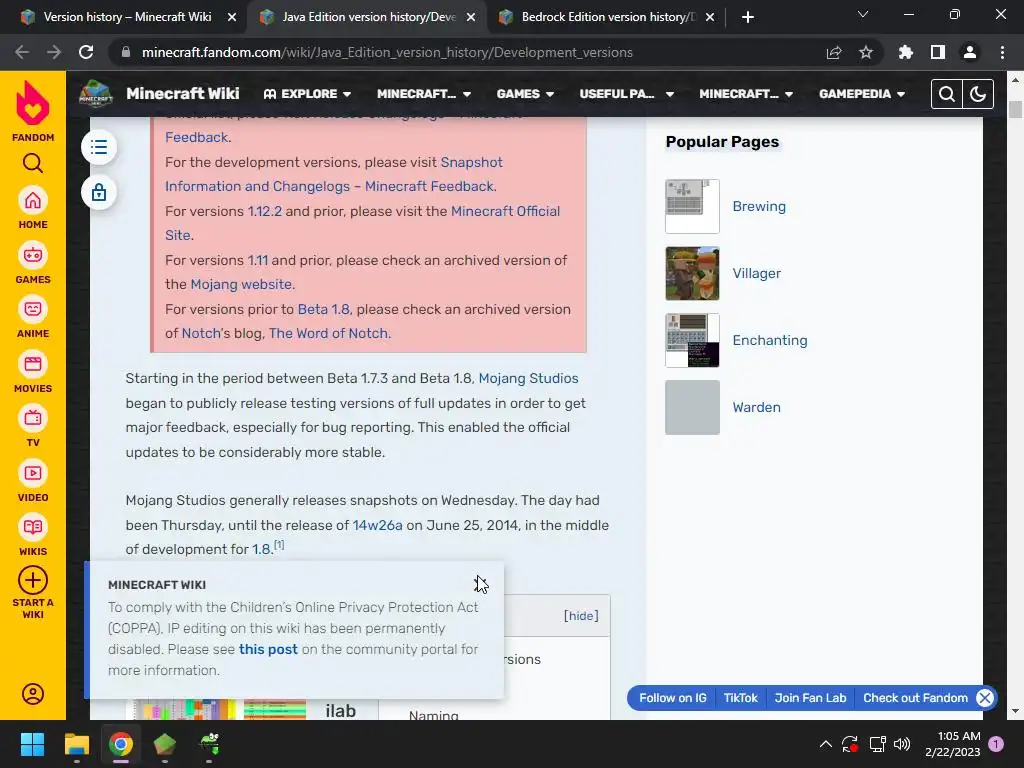Open the Brewing popular page thumbnail

692,206
